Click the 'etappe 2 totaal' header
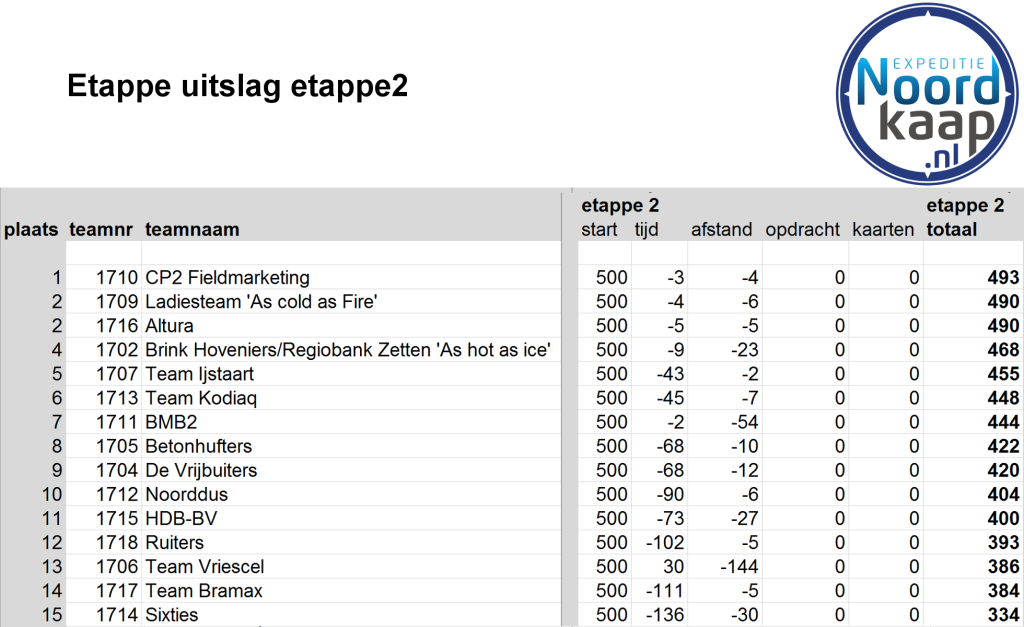This screenshot has height=627, width=1024. point(966,218)
